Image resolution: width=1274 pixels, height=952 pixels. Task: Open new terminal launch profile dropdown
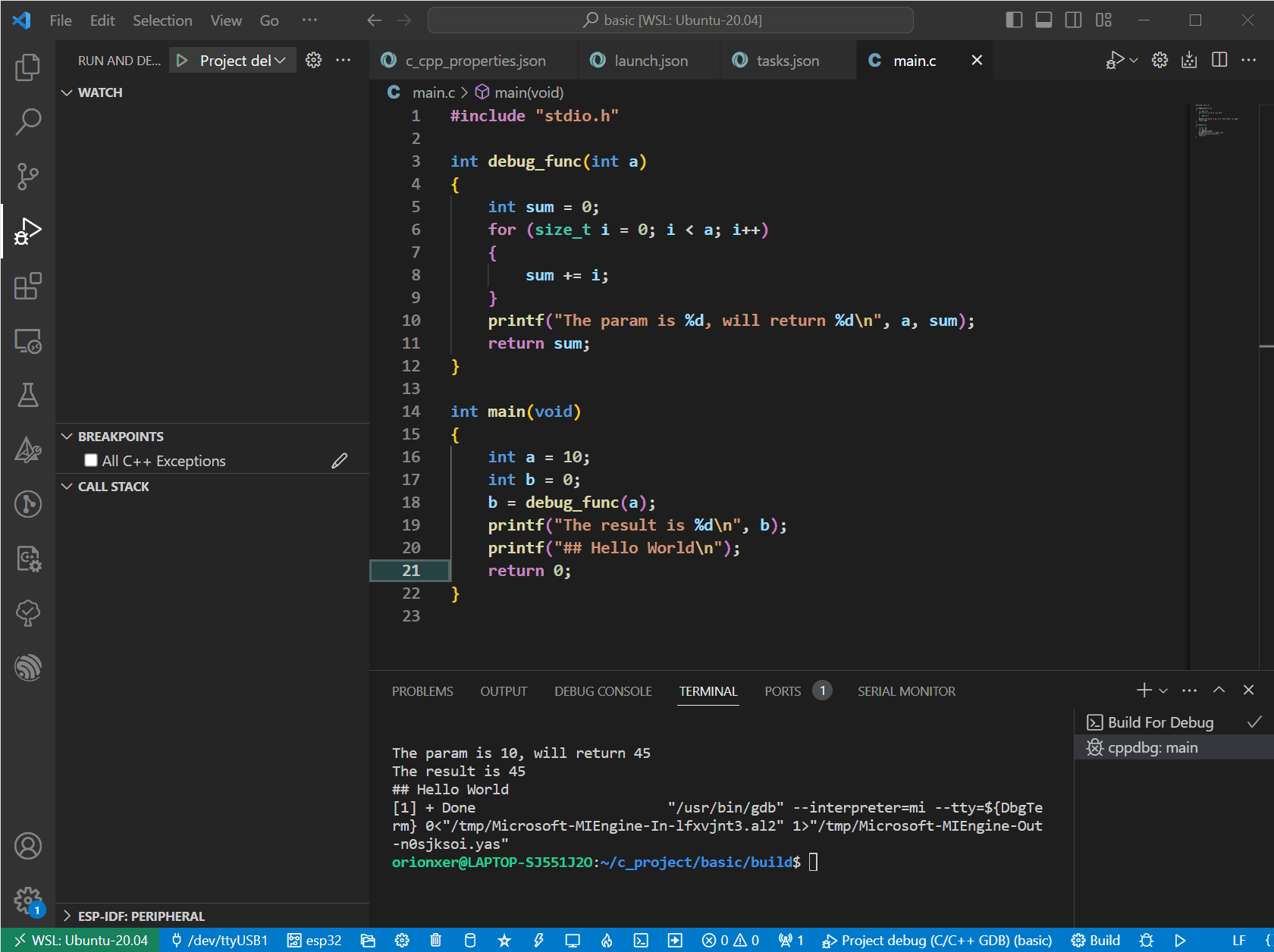click(1163, 691)
